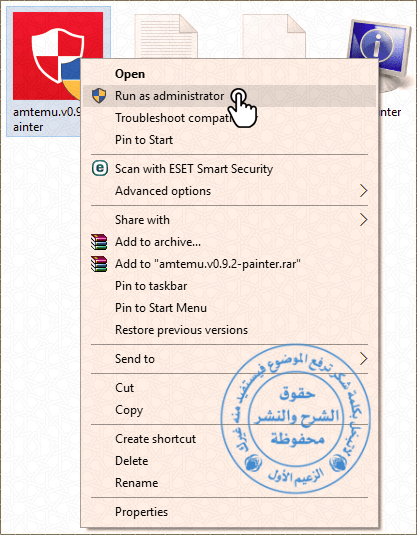The image size is (417, 535).
Task: Expand the Advanced options submenu arrow
Action: (364, 191)
